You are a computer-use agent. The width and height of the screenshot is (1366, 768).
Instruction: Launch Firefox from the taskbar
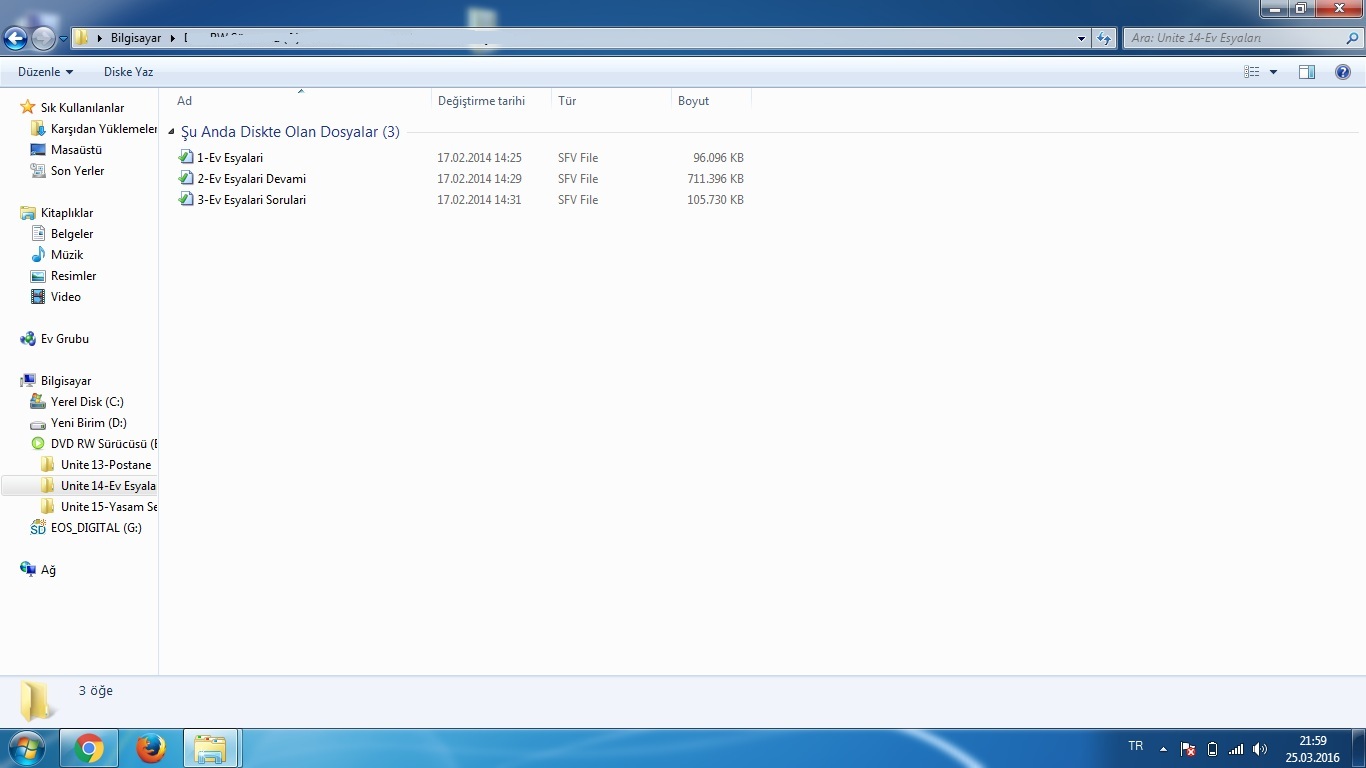(150, 748)
